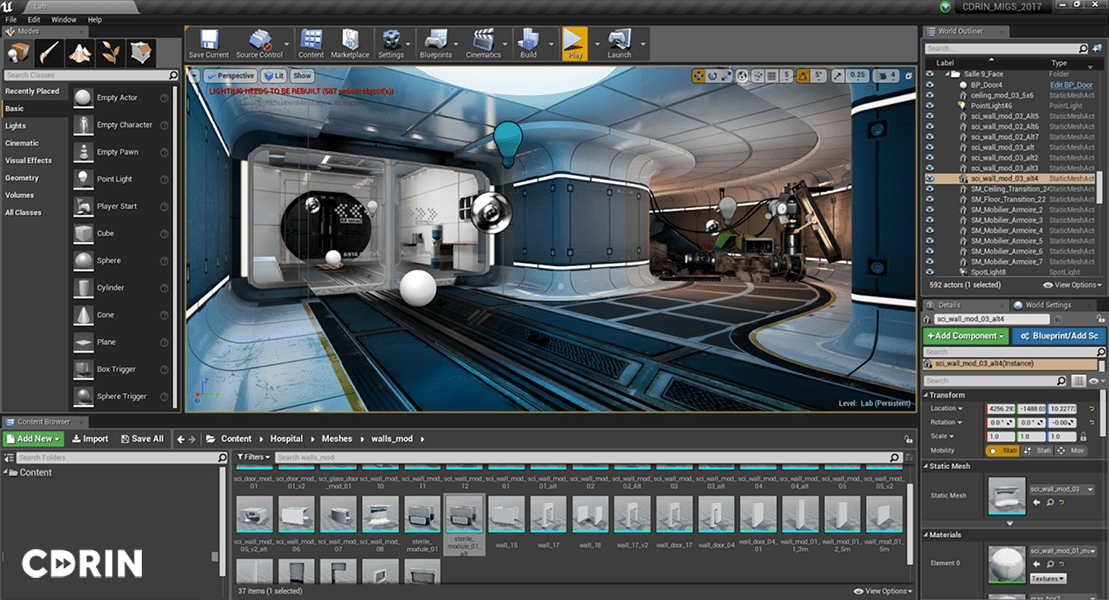Screen dimensions: 1109x600
Task: Set Mobility to Movable
Action: pos(1072,451)
